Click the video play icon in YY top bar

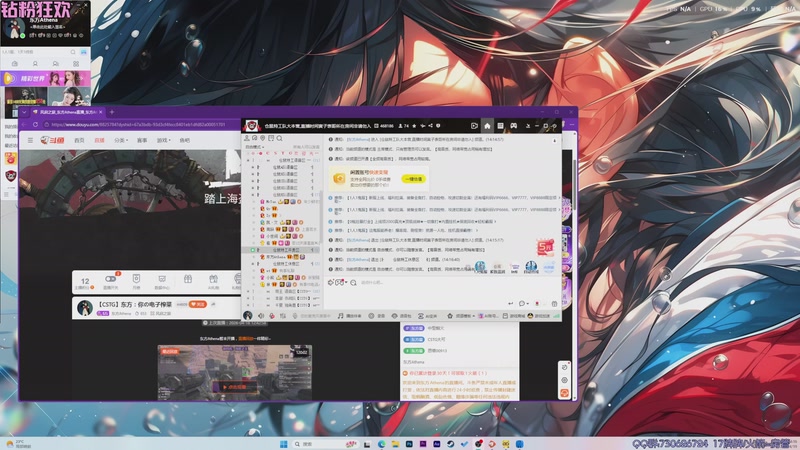tap(474, 126)
